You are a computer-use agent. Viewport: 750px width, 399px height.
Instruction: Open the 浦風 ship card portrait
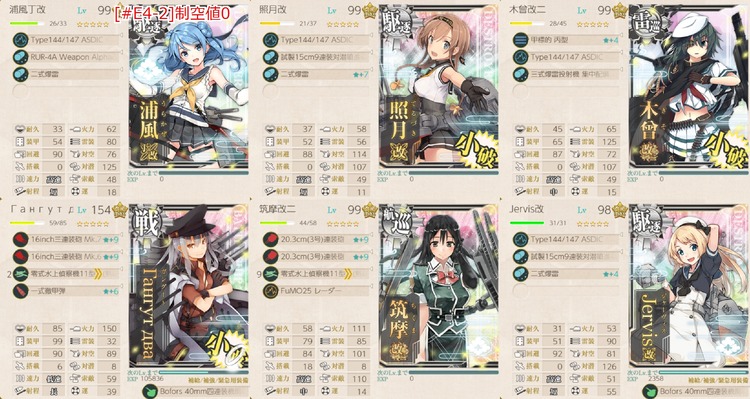[188, 87]
